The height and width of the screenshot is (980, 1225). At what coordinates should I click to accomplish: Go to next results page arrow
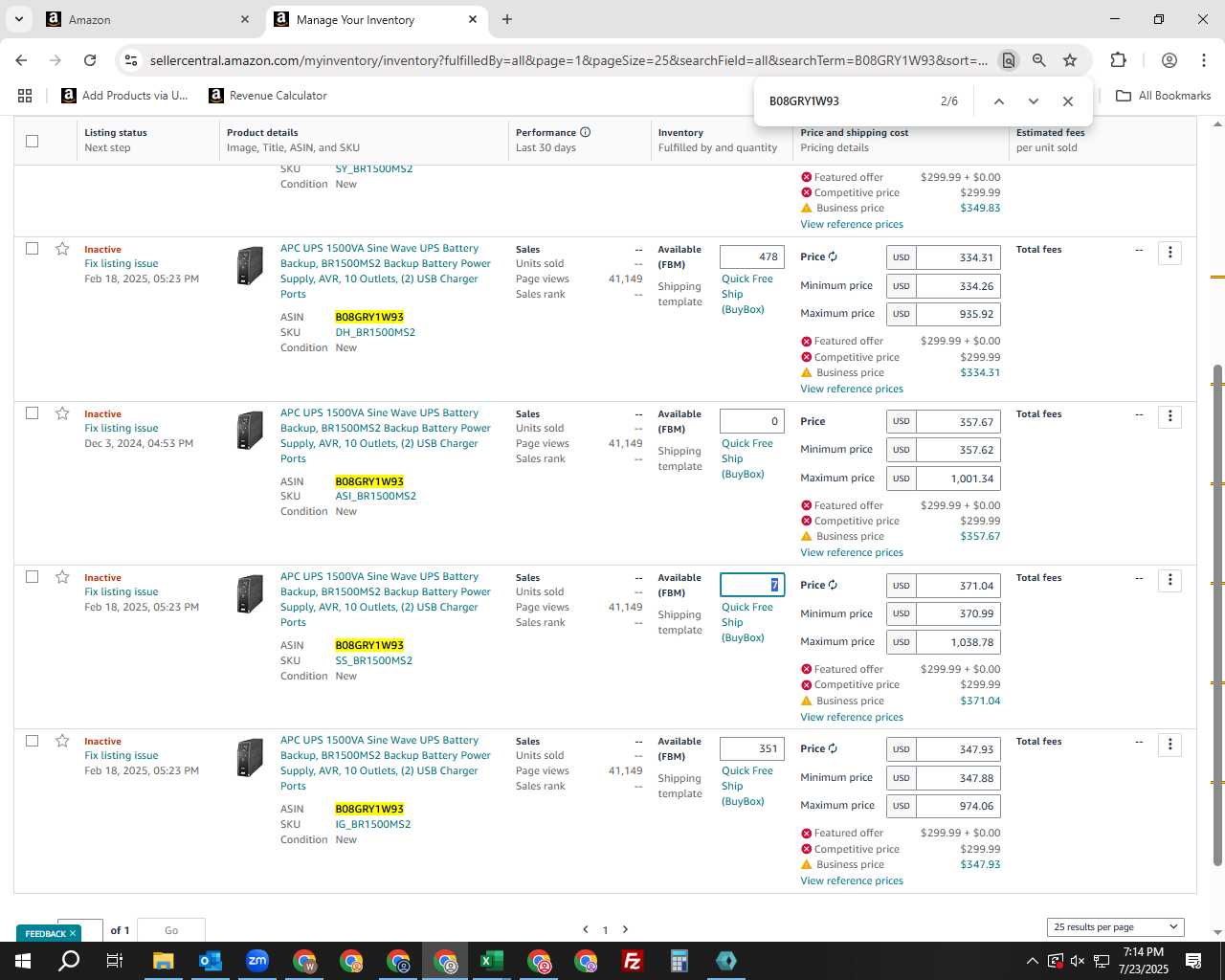pyautogui.click(x=625, y=929)
